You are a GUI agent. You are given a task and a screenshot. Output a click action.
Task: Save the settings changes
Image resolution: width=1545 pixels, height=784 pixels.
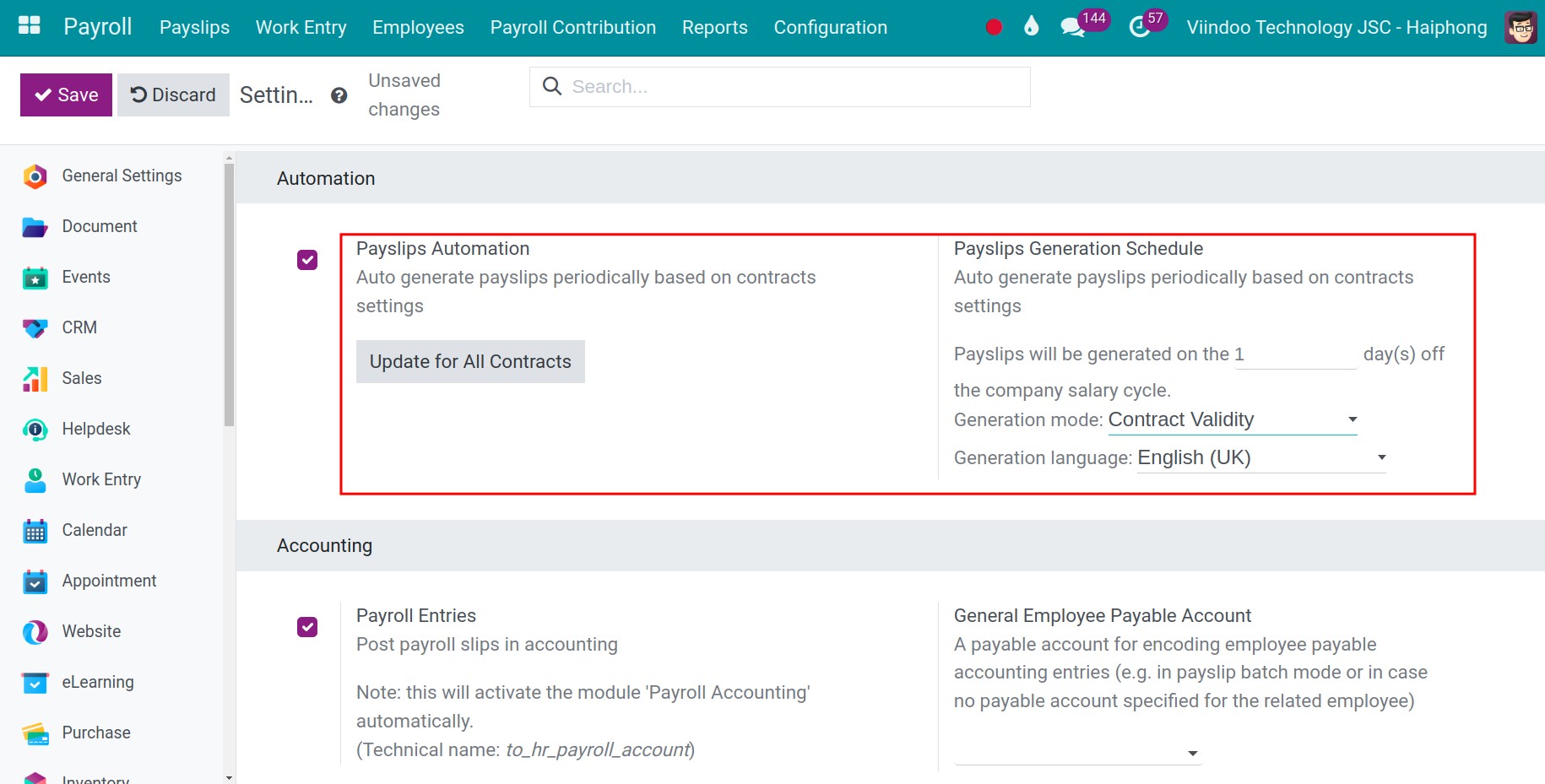[x=66, y=95]
